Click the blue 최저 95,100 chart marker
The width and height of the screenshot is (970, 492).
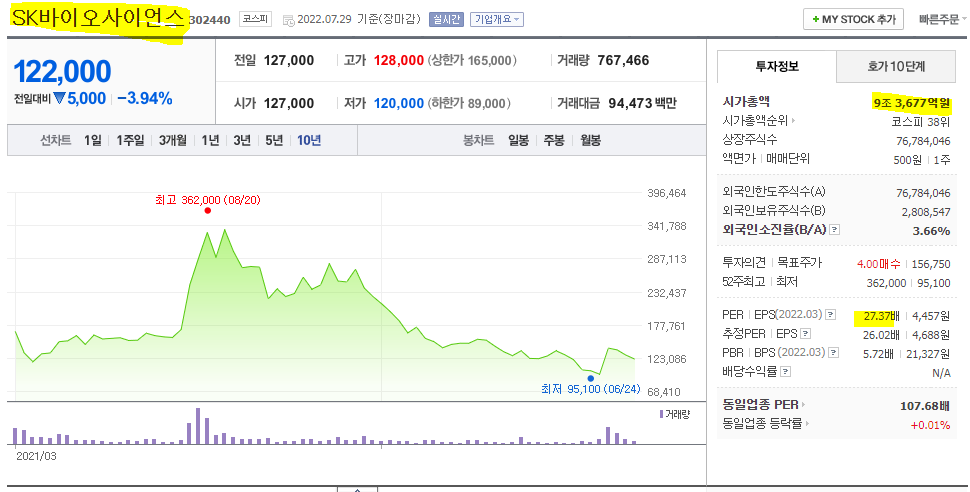591,378
